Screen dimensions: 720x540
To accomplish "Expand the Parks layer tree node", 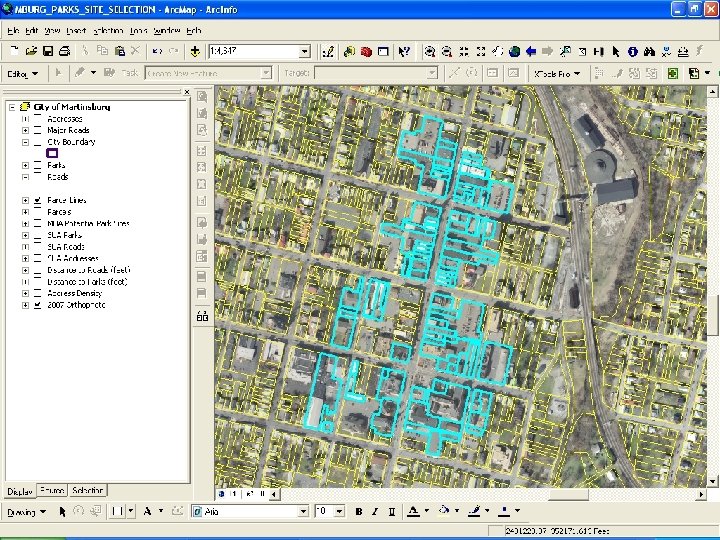I will (x=25, y=165).
